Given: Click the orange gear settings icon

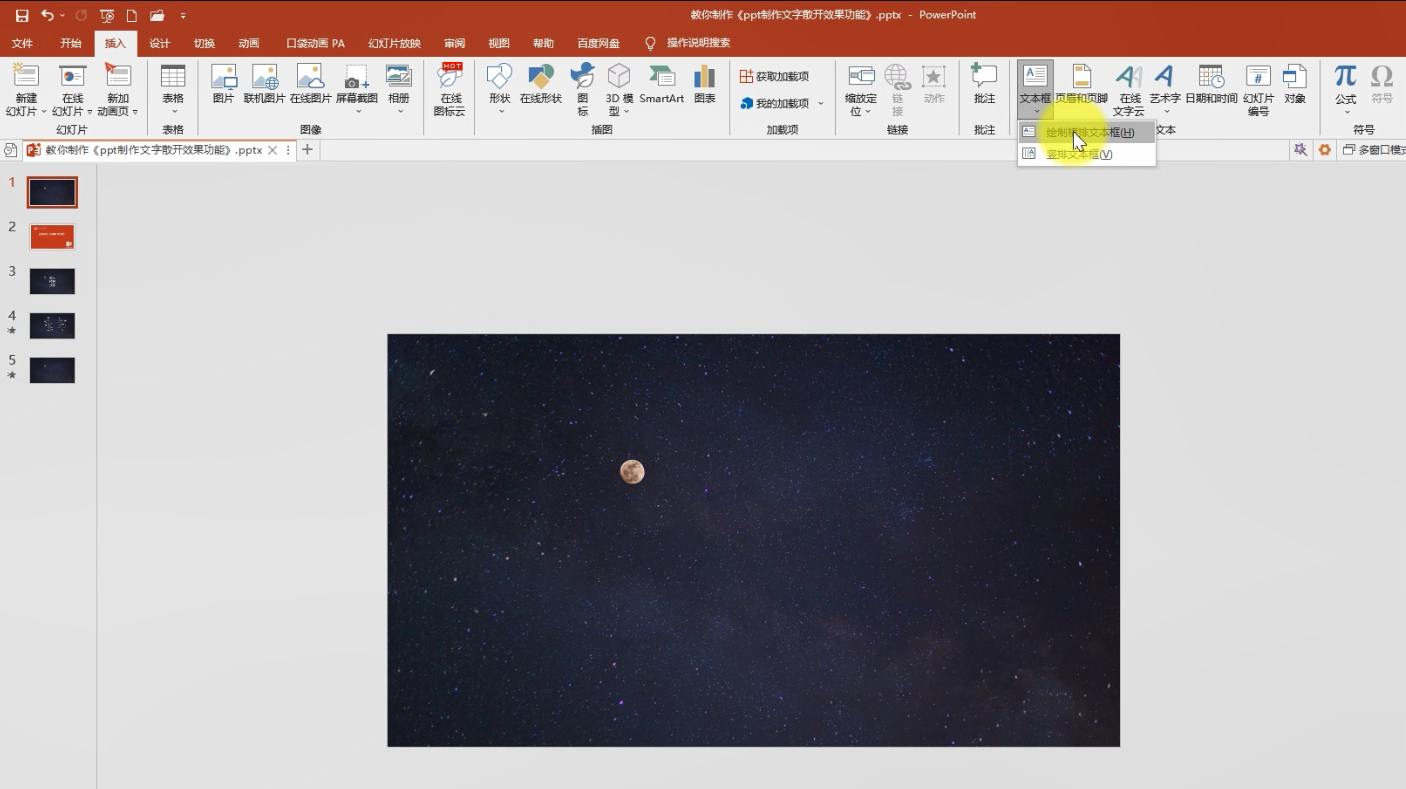Looking at the screenshot, I should click(1325, 150).
